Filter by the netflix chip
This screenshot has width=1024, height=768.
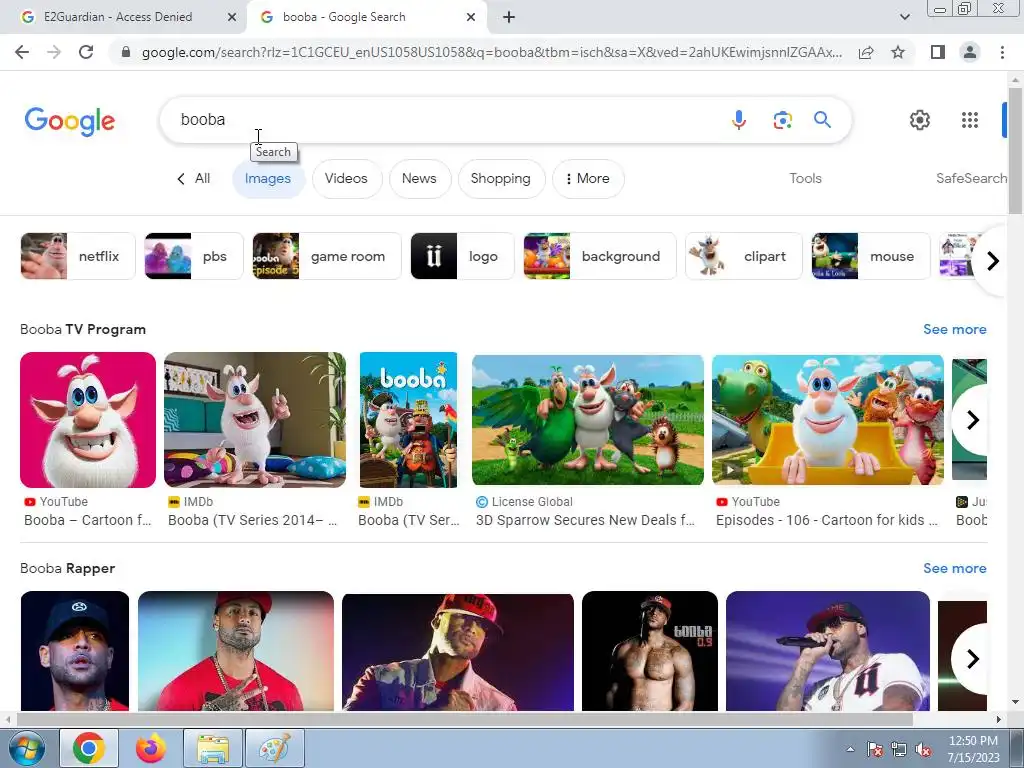(x=78, y=256)
